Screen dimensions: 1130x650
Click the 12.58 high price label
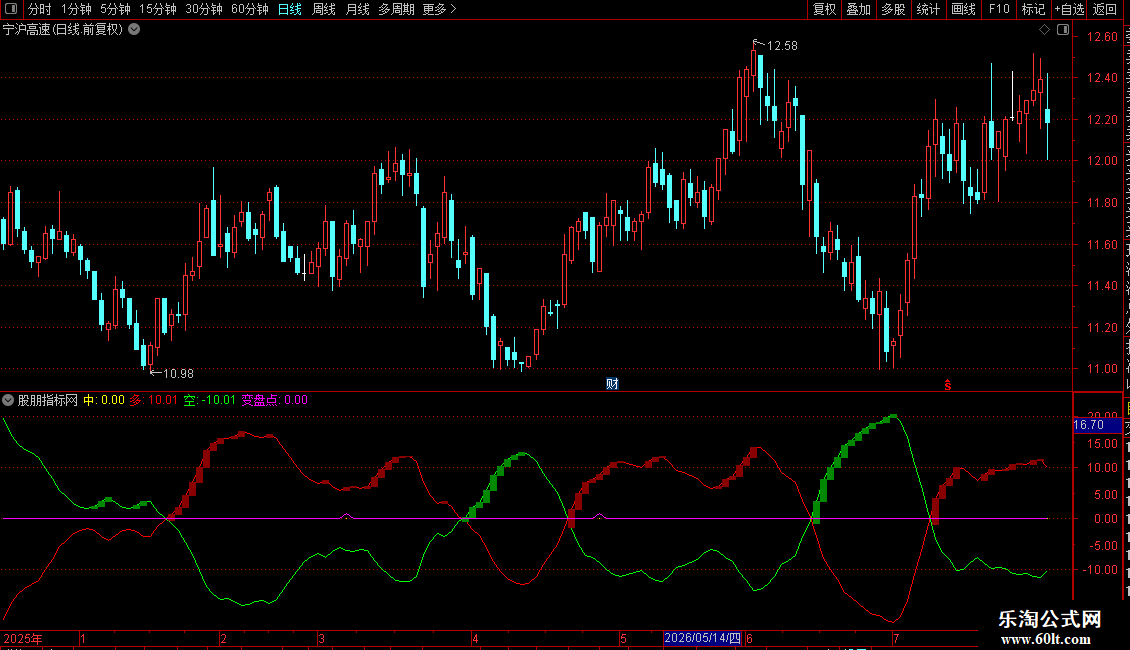point(782,46)
